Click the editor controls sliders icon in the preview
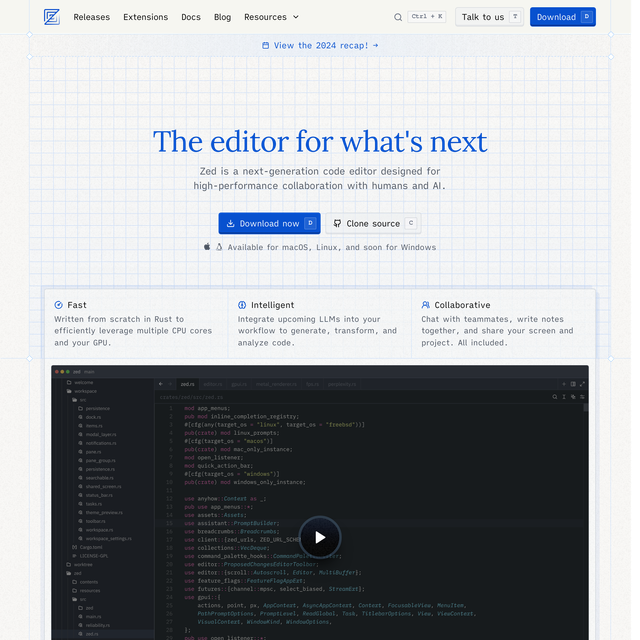The width and height of the screenshot is (640, 640). (x=582, y=397)
